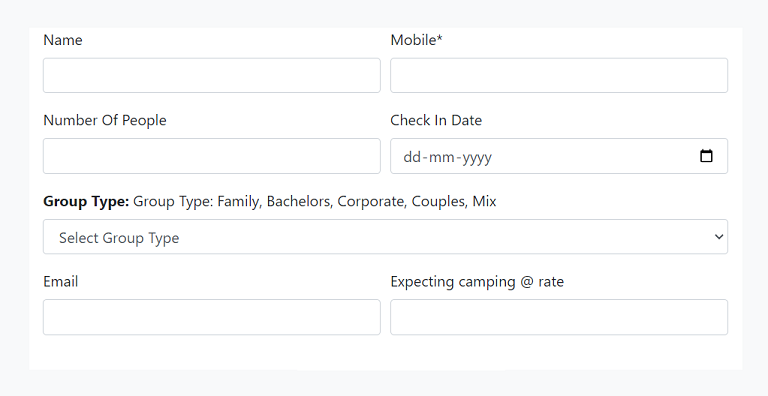Viewport: 768px width, 396px height.
Task: Focus the Expecting camping @ rate field
Action: (x=559, y=317)
